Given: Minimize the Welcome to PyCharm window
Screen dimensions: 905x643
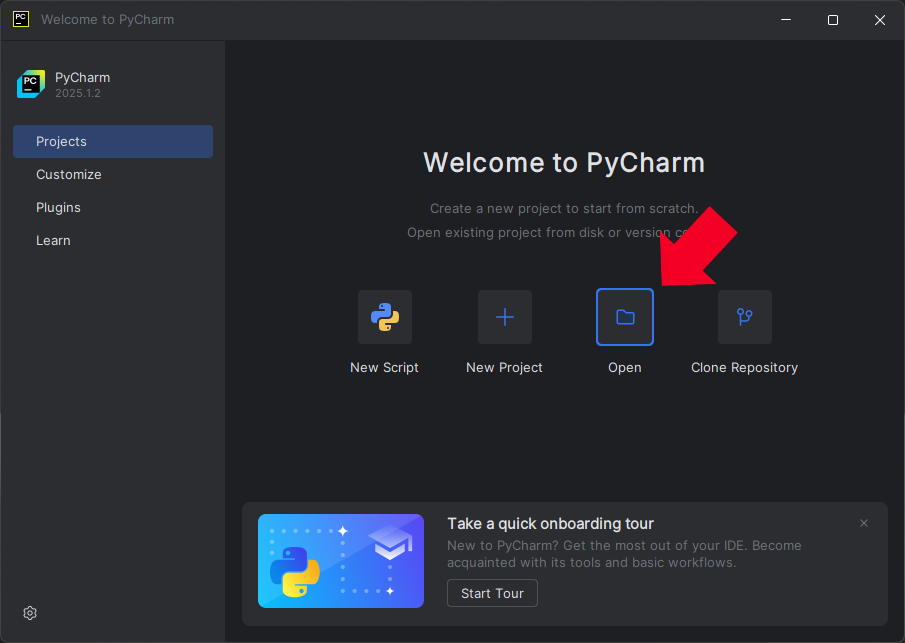Looking at the screenshot, I should click(x=786, y=20).
